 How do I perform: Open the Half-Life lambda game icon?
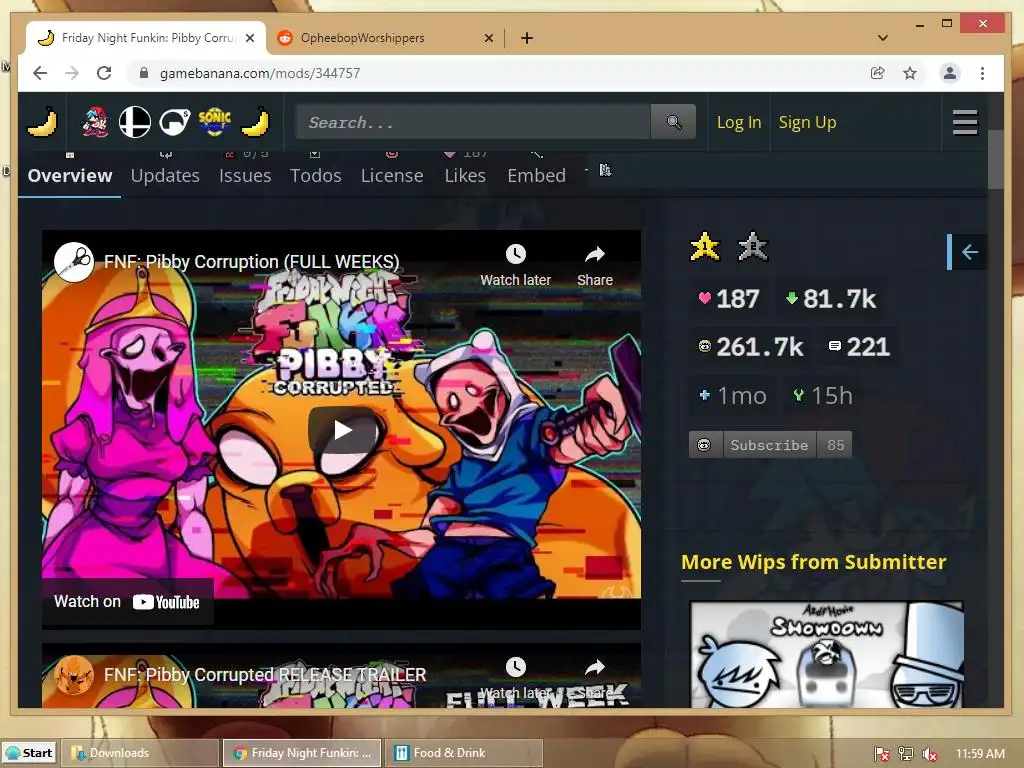(x=175, y=122)
